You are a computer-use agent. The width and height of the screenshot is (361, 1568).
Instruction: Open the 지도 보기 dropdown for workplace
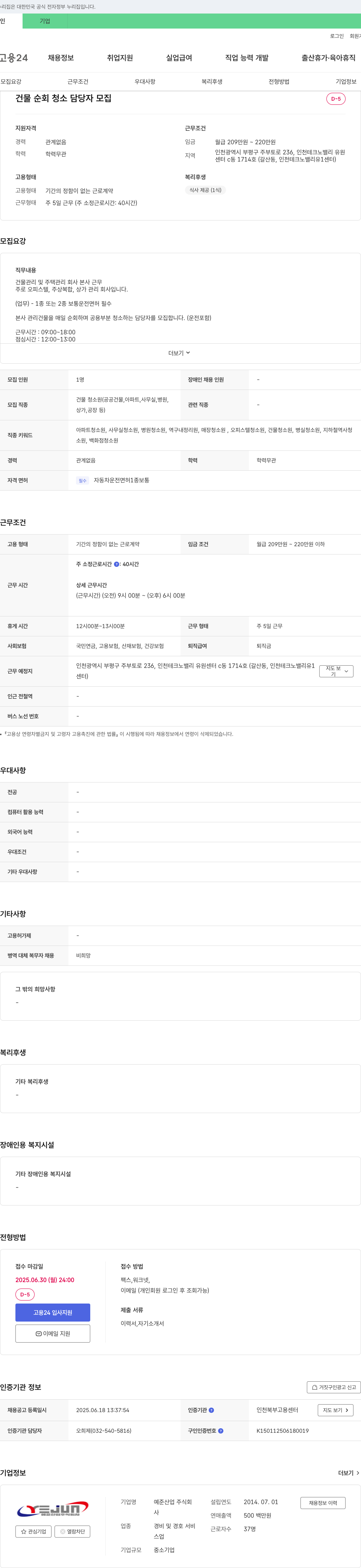click(336, 671)
